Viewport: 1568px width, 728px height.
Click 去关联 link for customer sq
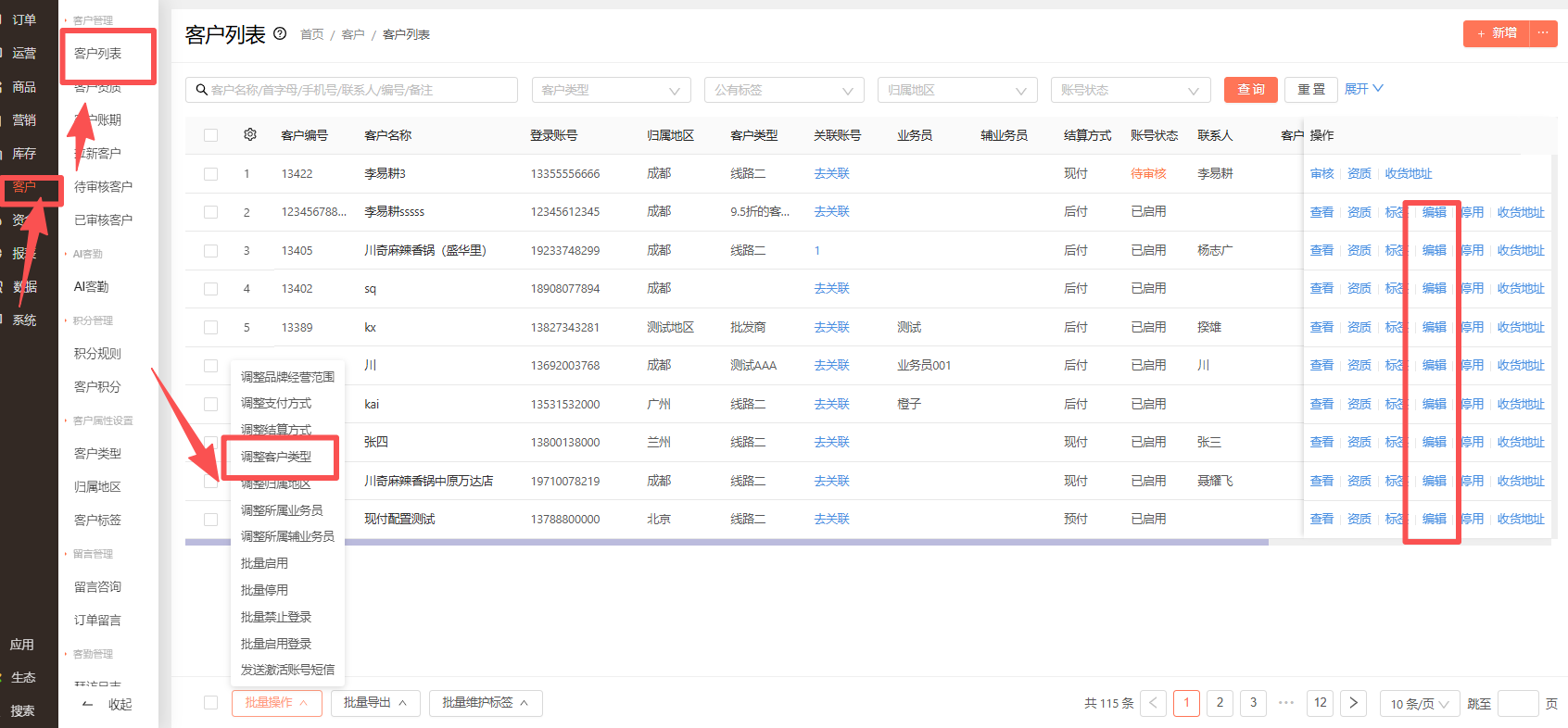831,289
